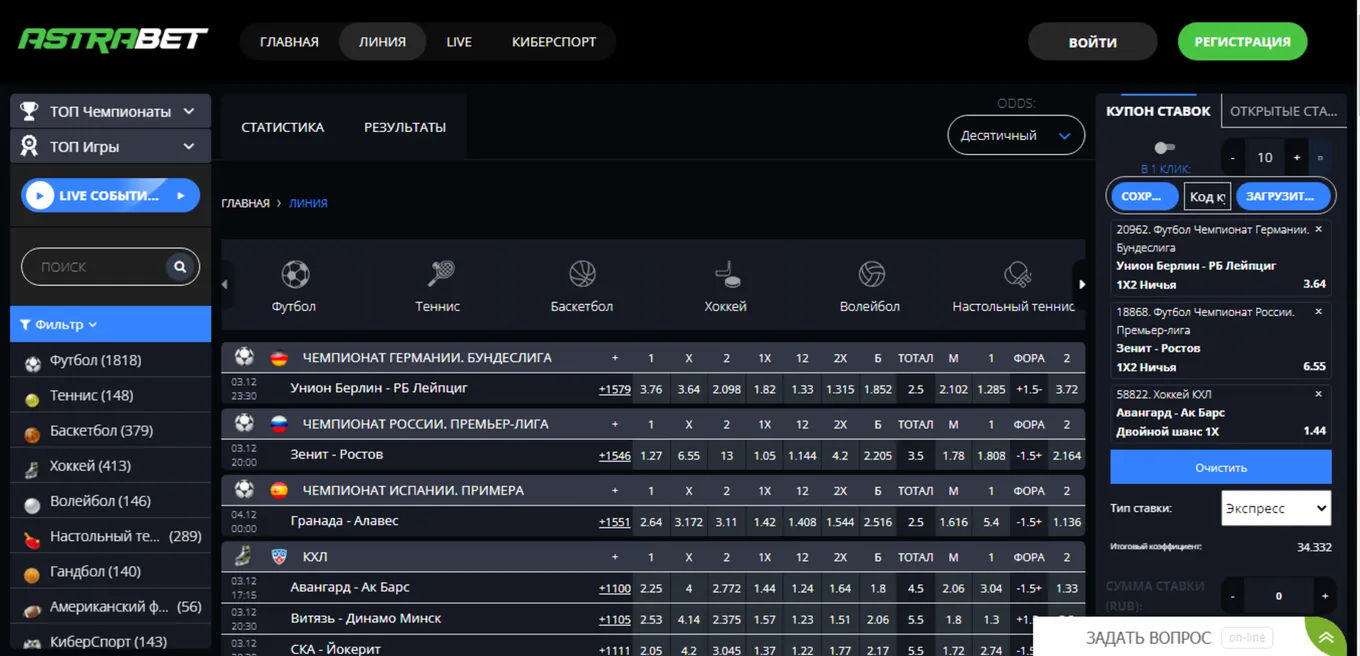Click the Загрузить coupon button
The height and width of the screenshot is (656, 1360).
pyautogui.click(x=1283, y=196)
